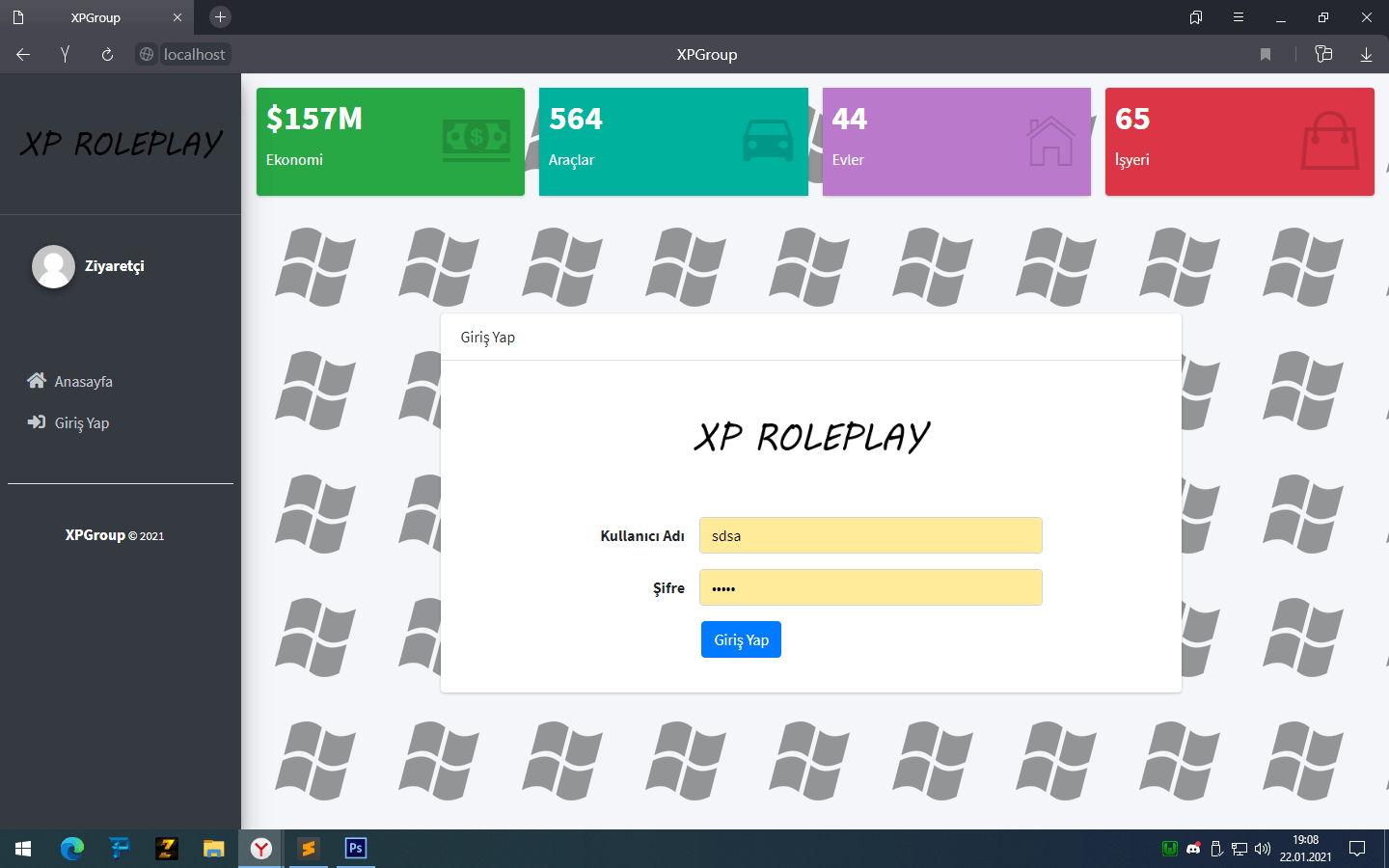Viewport: 1389px width, 868px height.
Task: Click the house icon on Evler card
Action: click(1051, 141)
